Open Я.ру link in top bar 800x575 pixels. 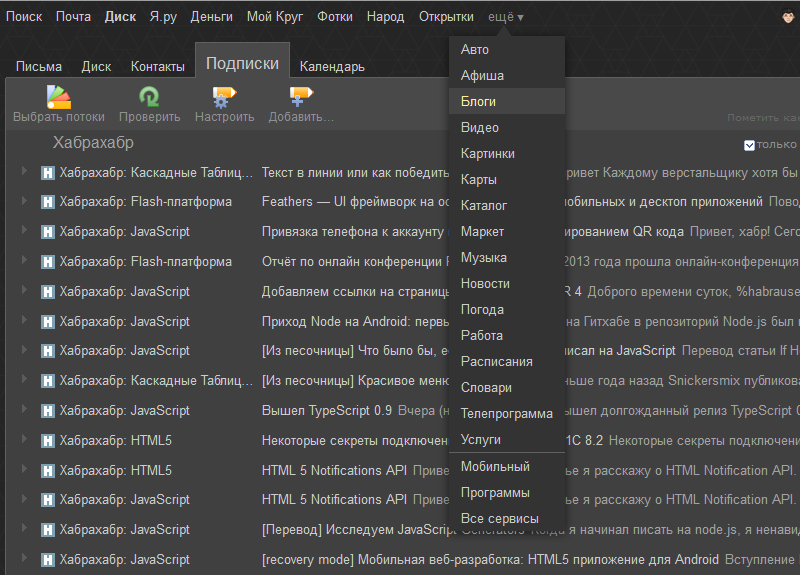point(163,17)
